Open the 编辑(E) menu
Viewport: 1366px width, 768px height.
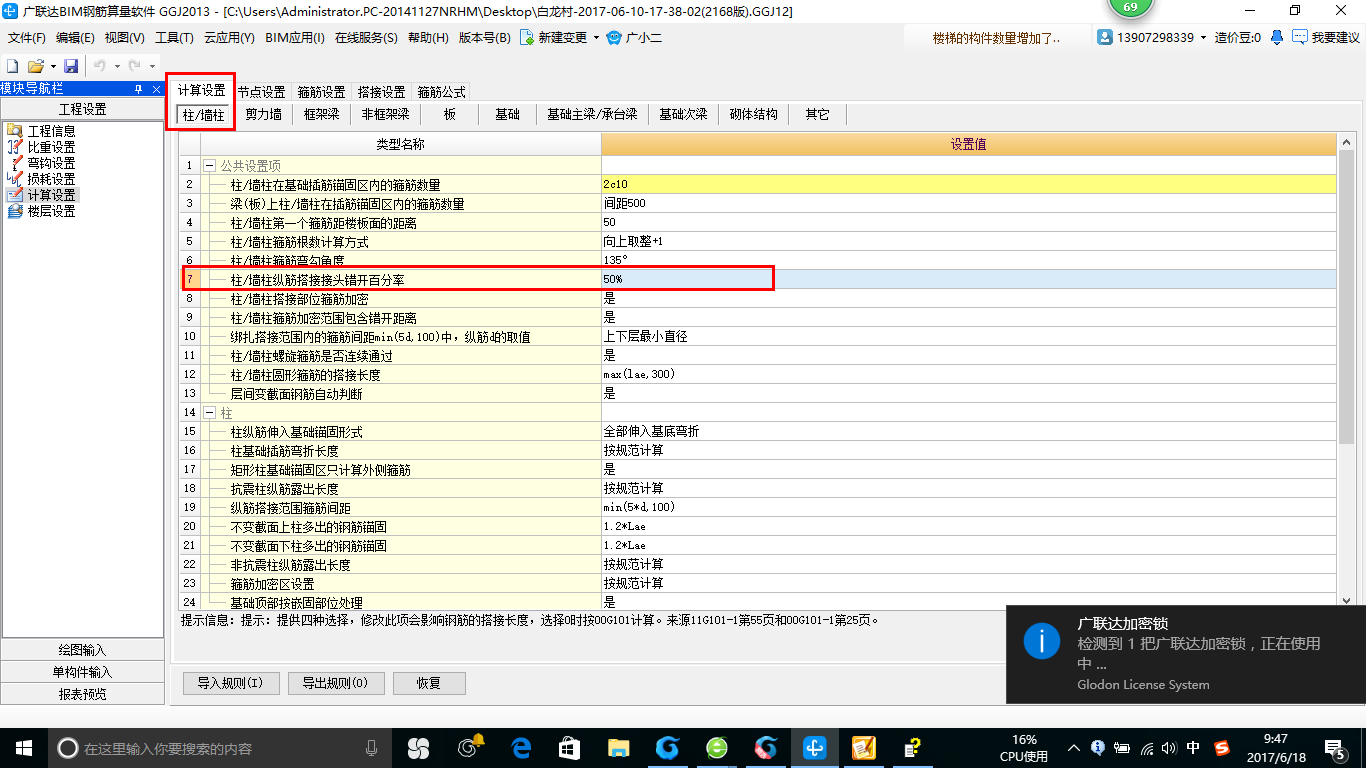pos(75,37)
